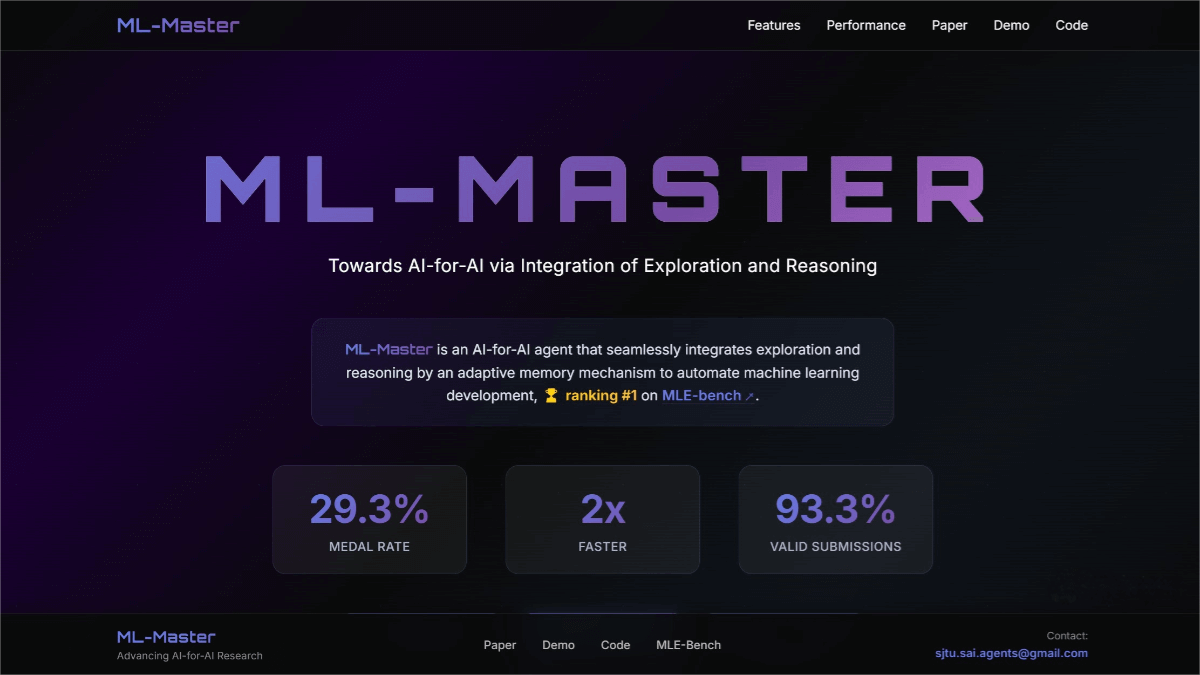1200x675 pixels.
Task: Open the Paper link in the footer
Action: tap(500, 645)
